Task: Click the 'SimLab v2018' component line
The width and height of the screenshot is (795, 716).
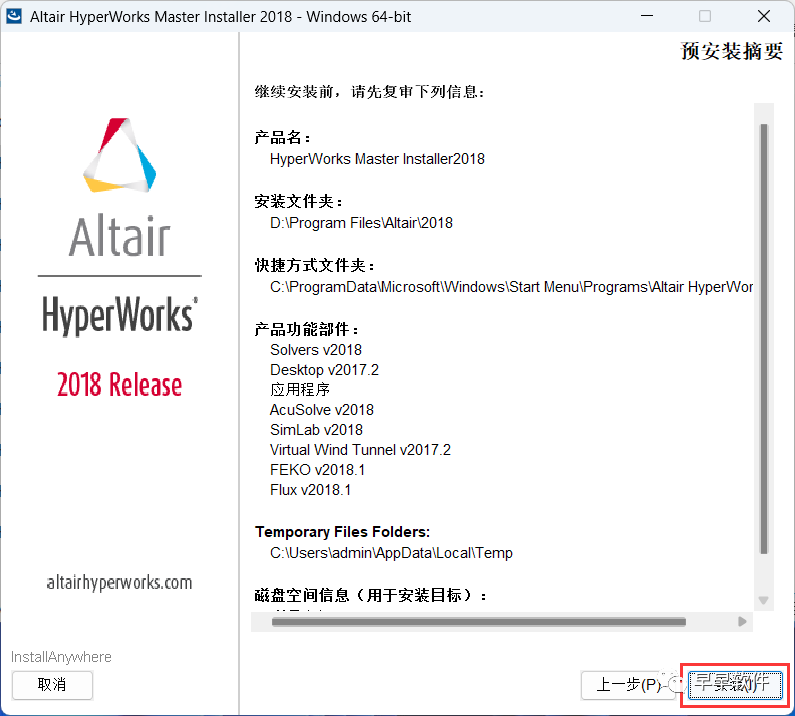Action: [316, 430]
